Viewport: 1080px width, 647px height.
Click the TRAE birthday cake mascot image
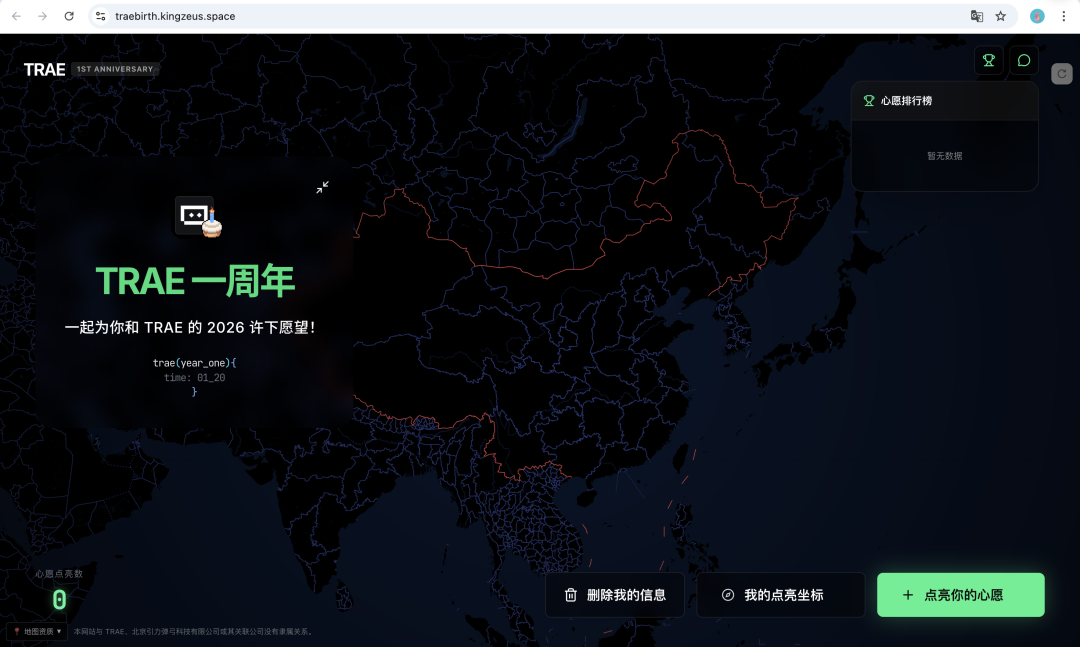click(x=198, y=217)
